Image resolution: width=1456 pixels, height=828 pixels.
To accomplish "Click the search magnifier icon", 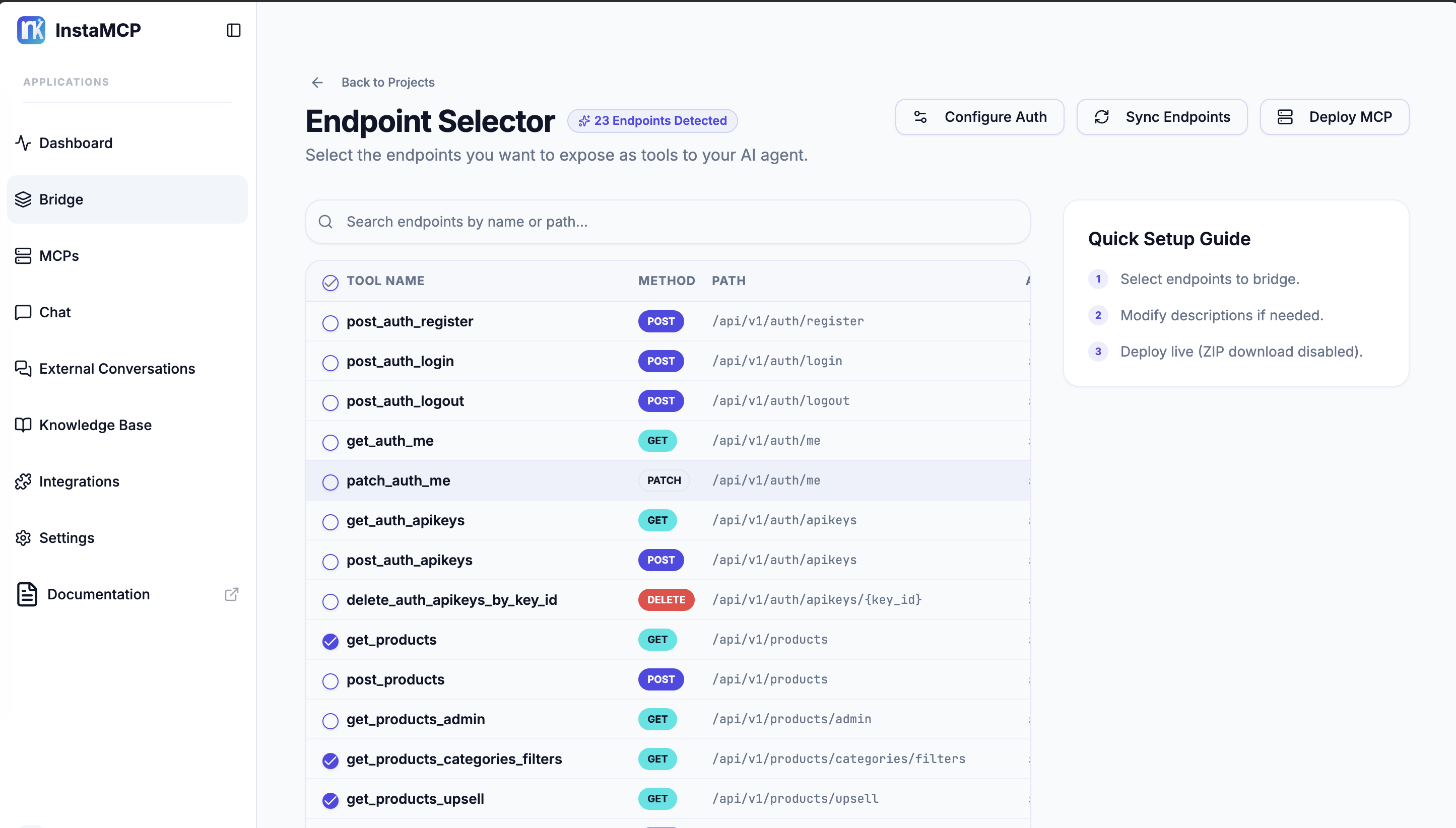I will coord(325,222).
